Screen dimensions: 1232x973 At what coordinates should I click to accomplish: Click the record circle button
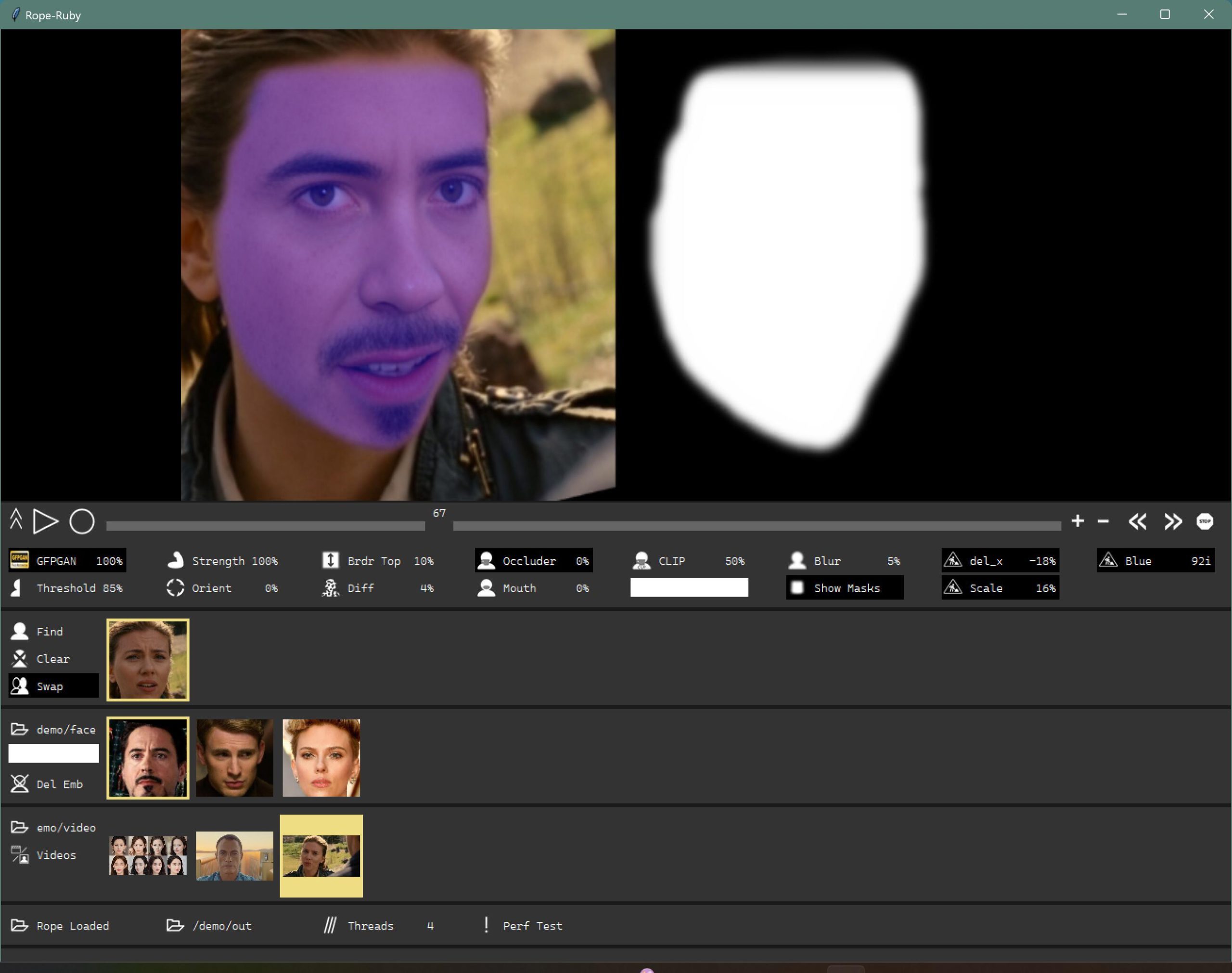pos(82,521)
